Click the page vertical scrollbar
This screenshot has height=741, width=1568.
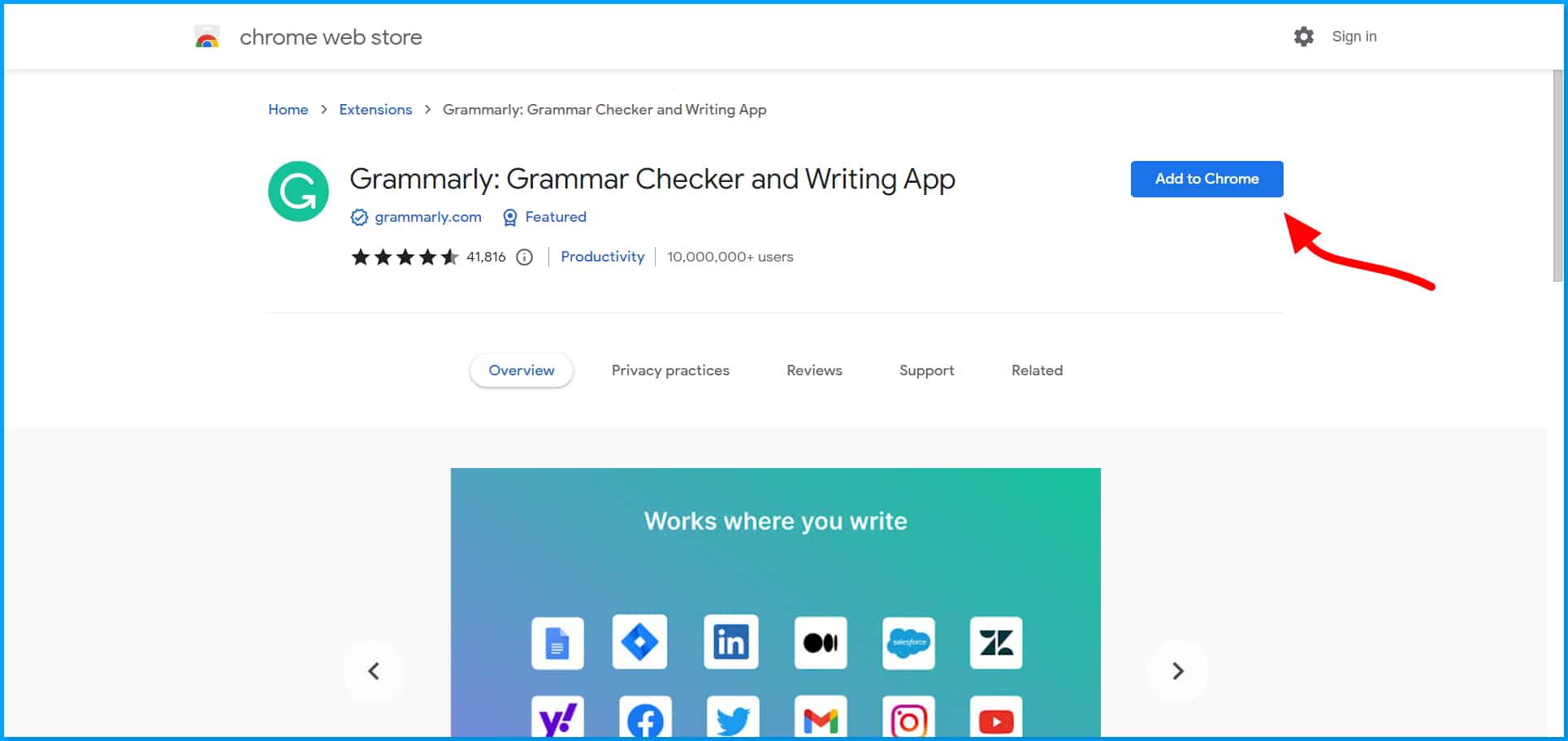1557,176
